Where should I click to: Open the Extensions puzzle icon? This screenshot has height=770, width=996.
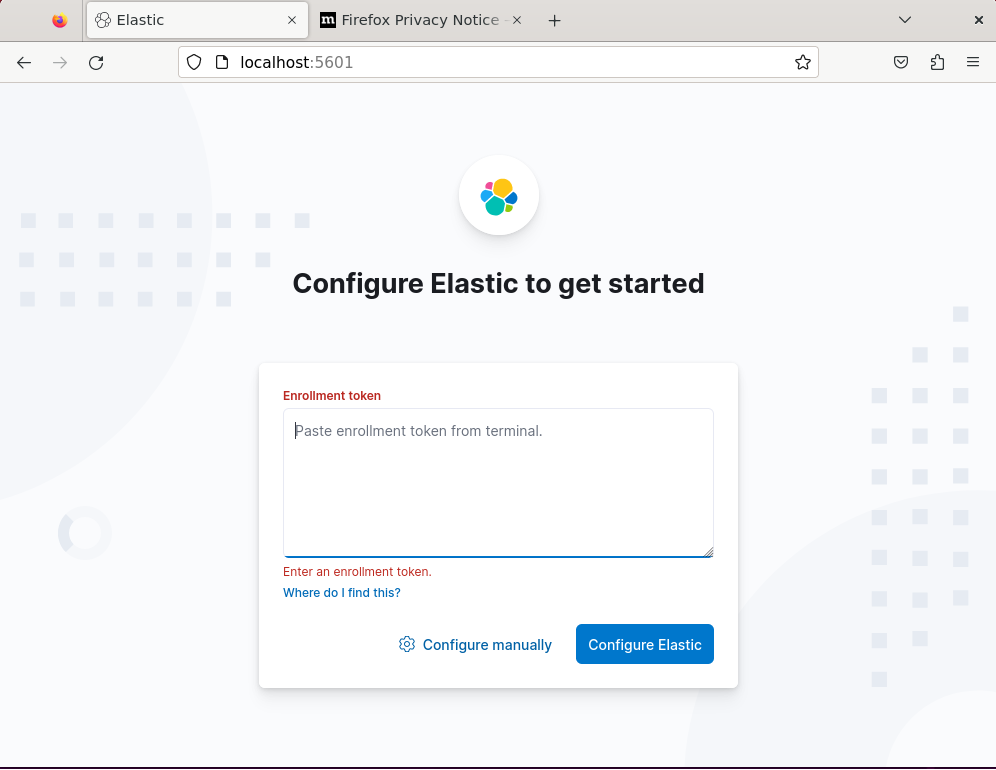tap(937, 62)
